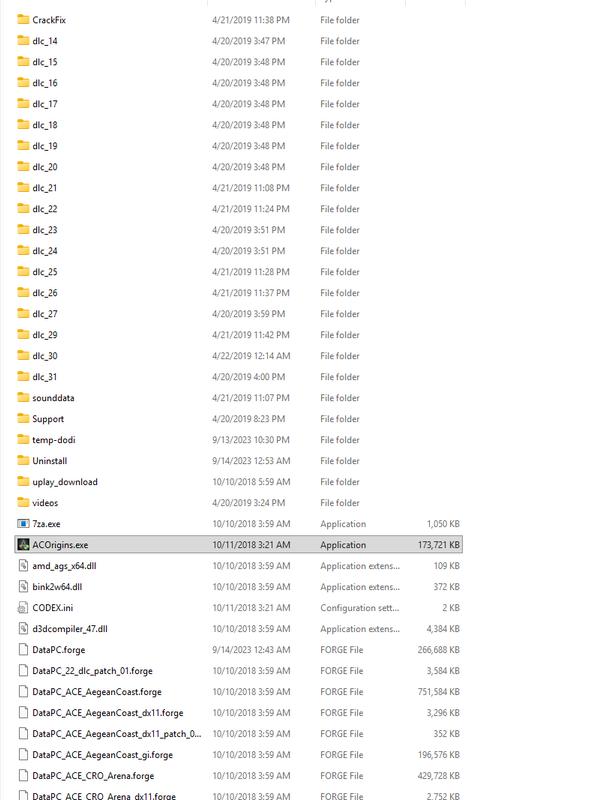Click the dlc_29 folder icon

pos(23,335)
